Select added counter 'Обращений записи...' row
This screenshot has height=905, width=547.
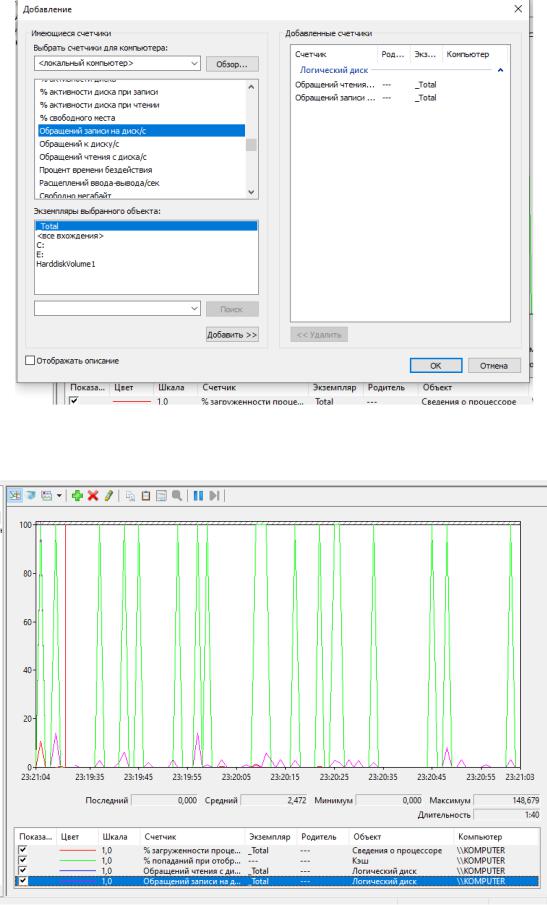(x=399, y=98)
